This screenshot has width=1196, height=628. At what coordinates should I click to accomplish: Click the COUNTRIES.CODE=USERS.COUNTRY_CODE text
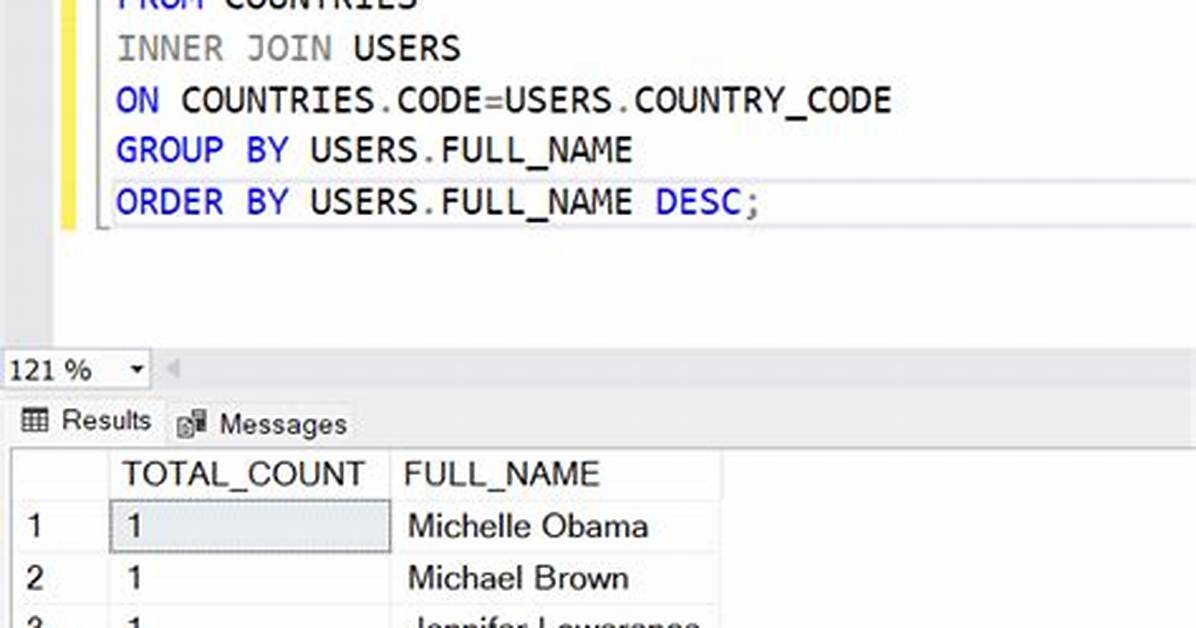point(536,101)
